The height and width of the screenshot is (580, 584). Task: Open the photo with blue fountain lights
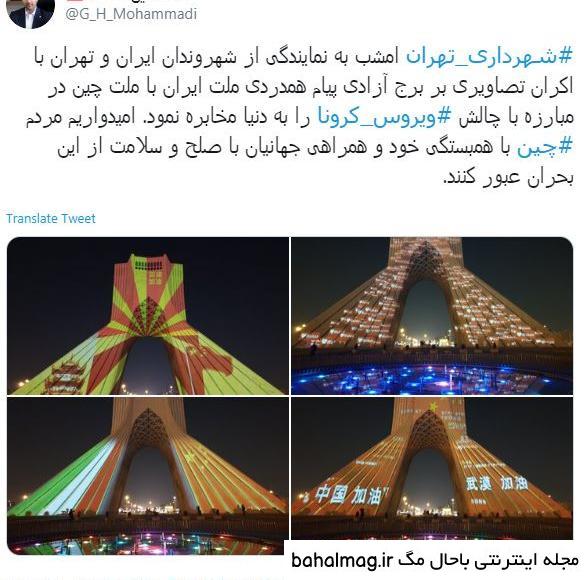[432, 316]
